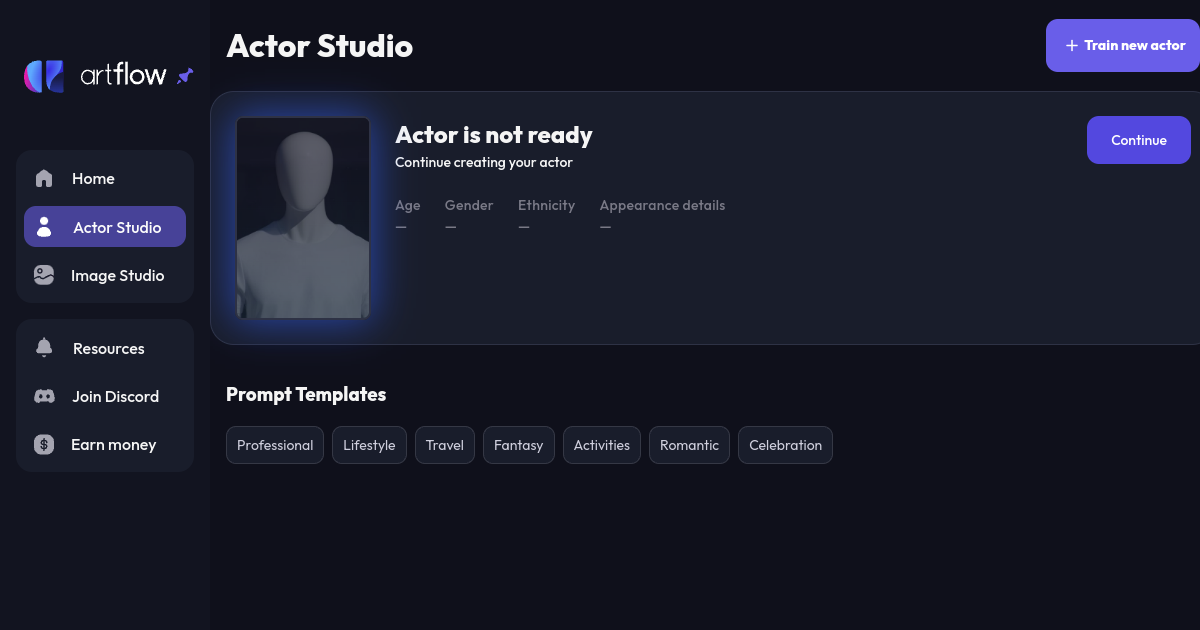Select the Celebration template chip

pos(785,445)
